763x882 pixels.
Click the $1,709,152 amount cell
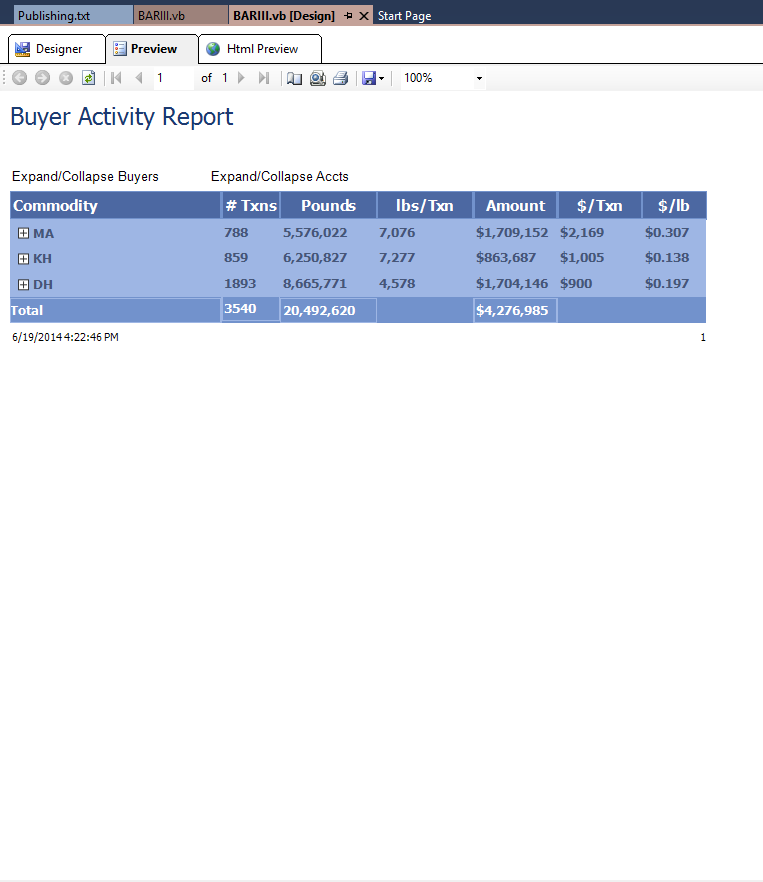coord(512,232)
